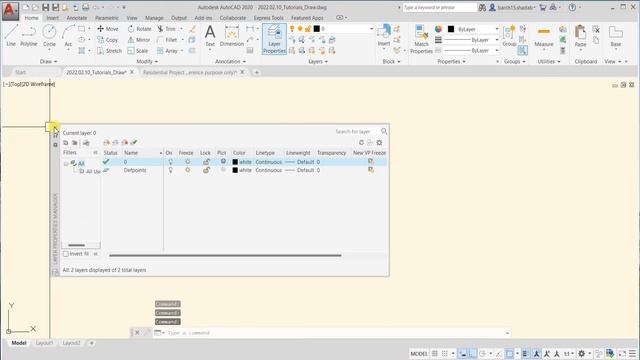Viewport: 640px width, 360px height.
Task: Toggle New VP Freeze for layer 0
Action: [x=371, y=161]
